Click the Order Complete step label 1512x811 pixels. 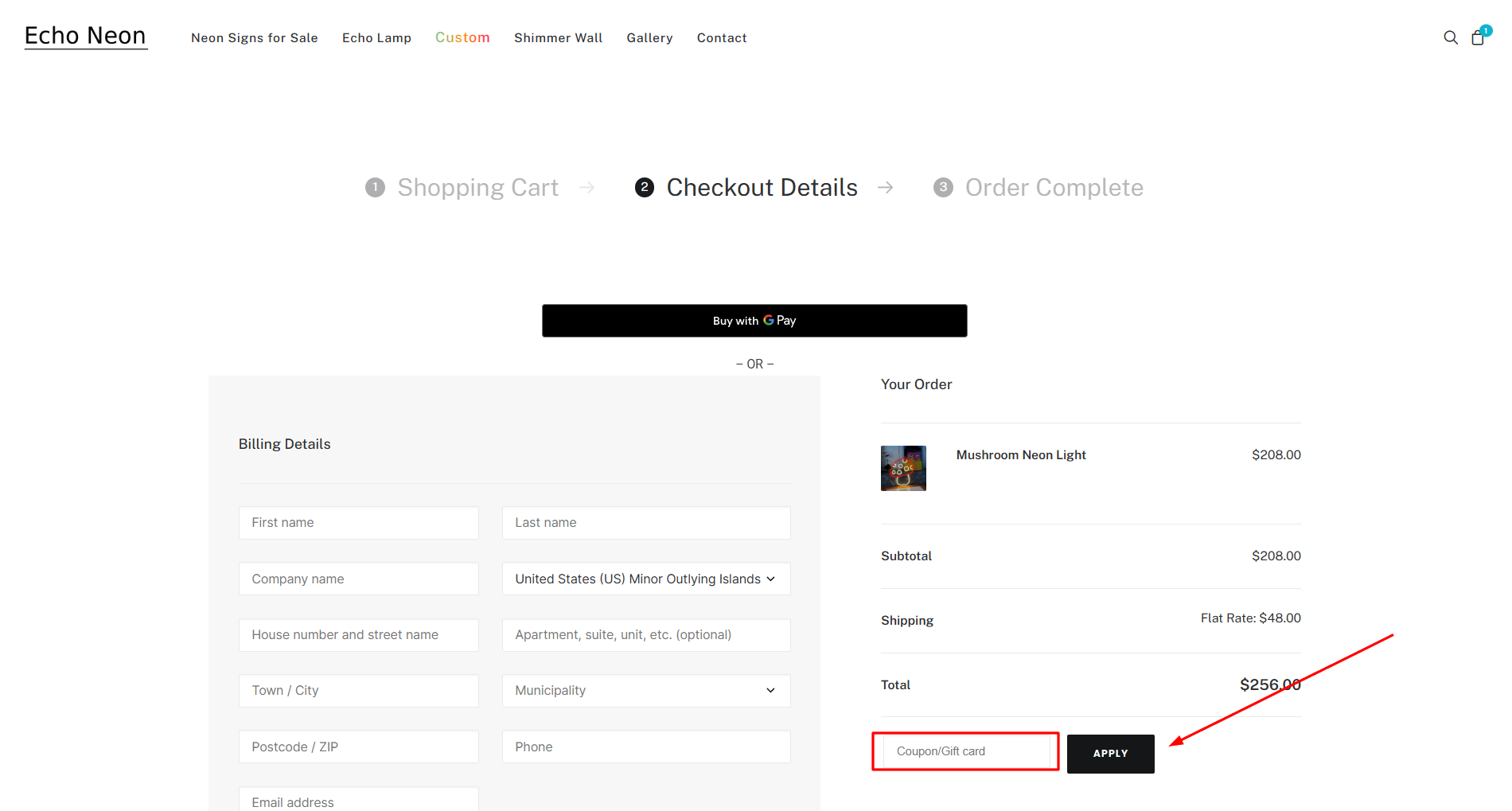click(1054, 187)
